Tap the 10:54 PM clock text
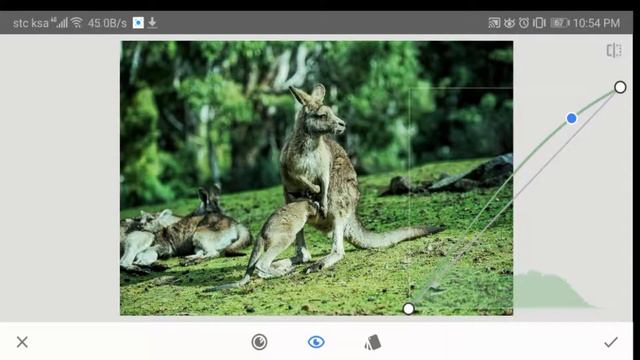The width and height of the screenshot is (640, 360). tap(596, 23)
